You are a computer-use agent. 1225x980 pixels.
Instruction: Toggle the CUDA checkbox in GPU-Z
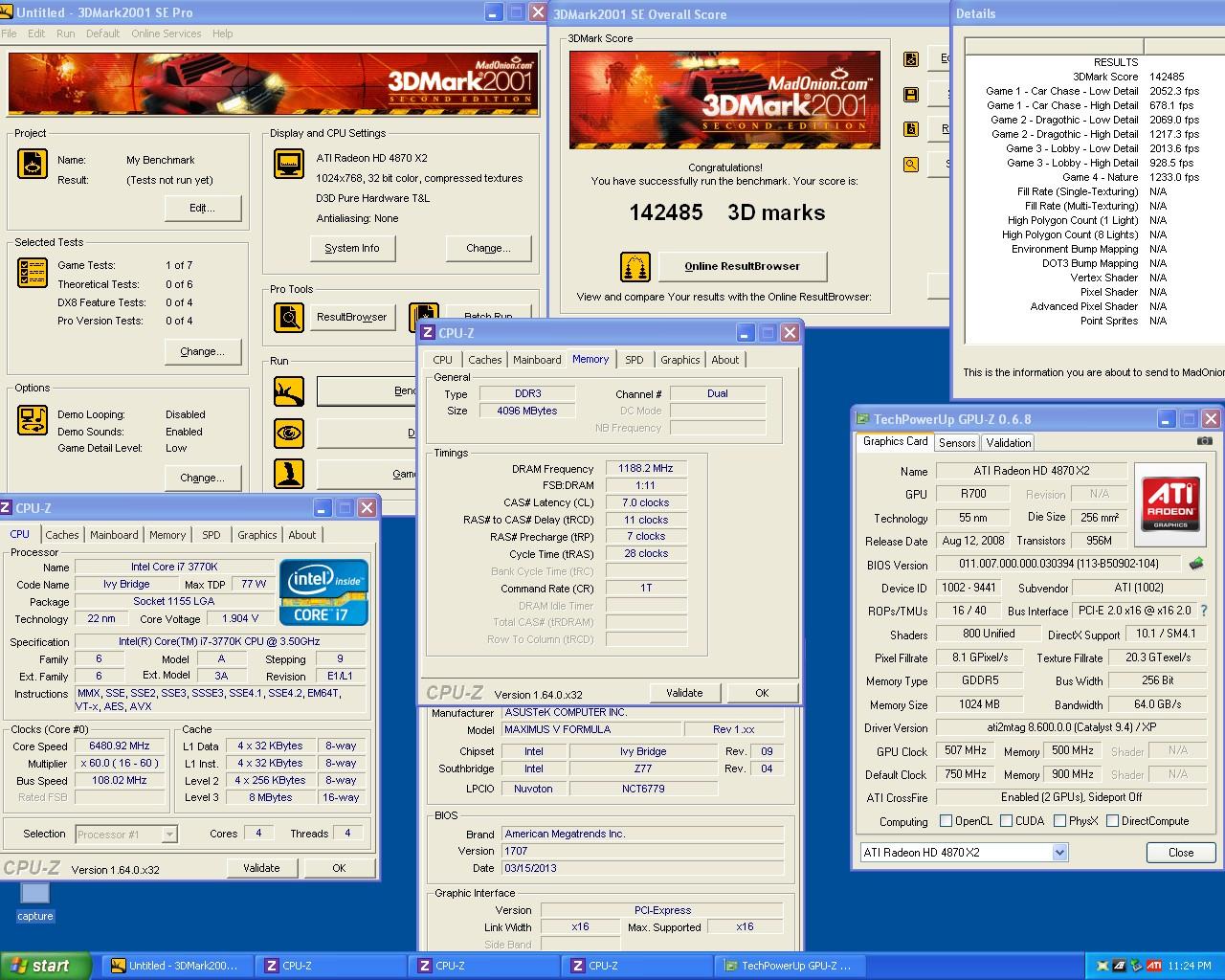tap(1006, 821)
